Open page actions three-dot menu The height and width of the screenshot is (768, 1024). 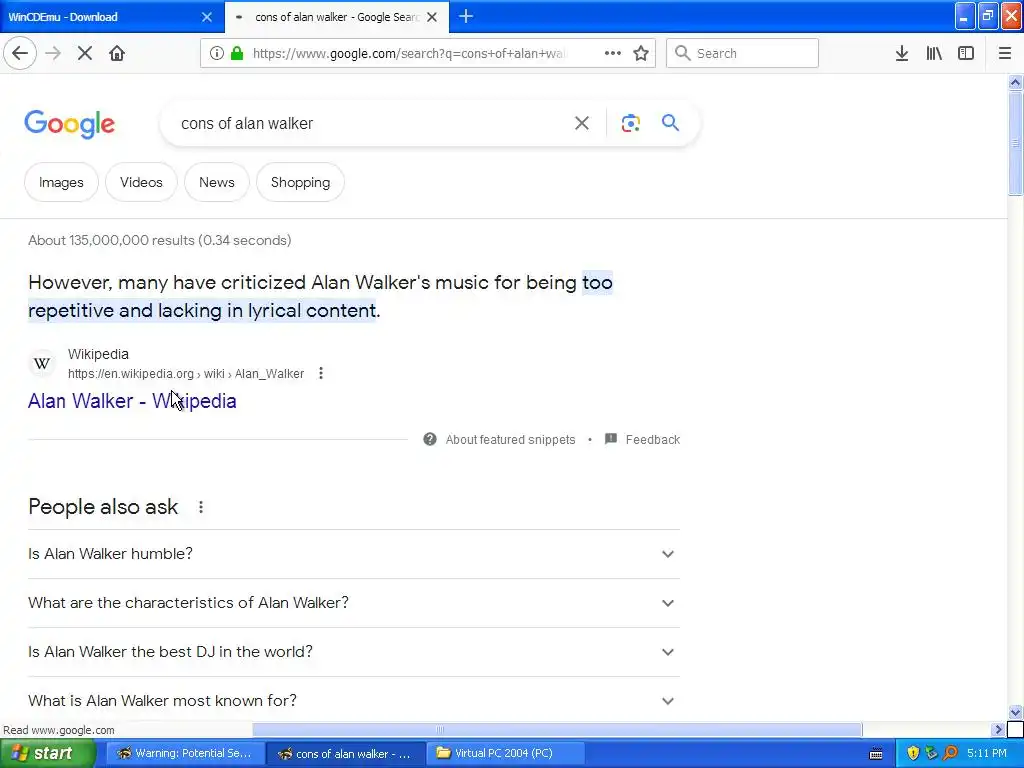(x=613, y=54)
